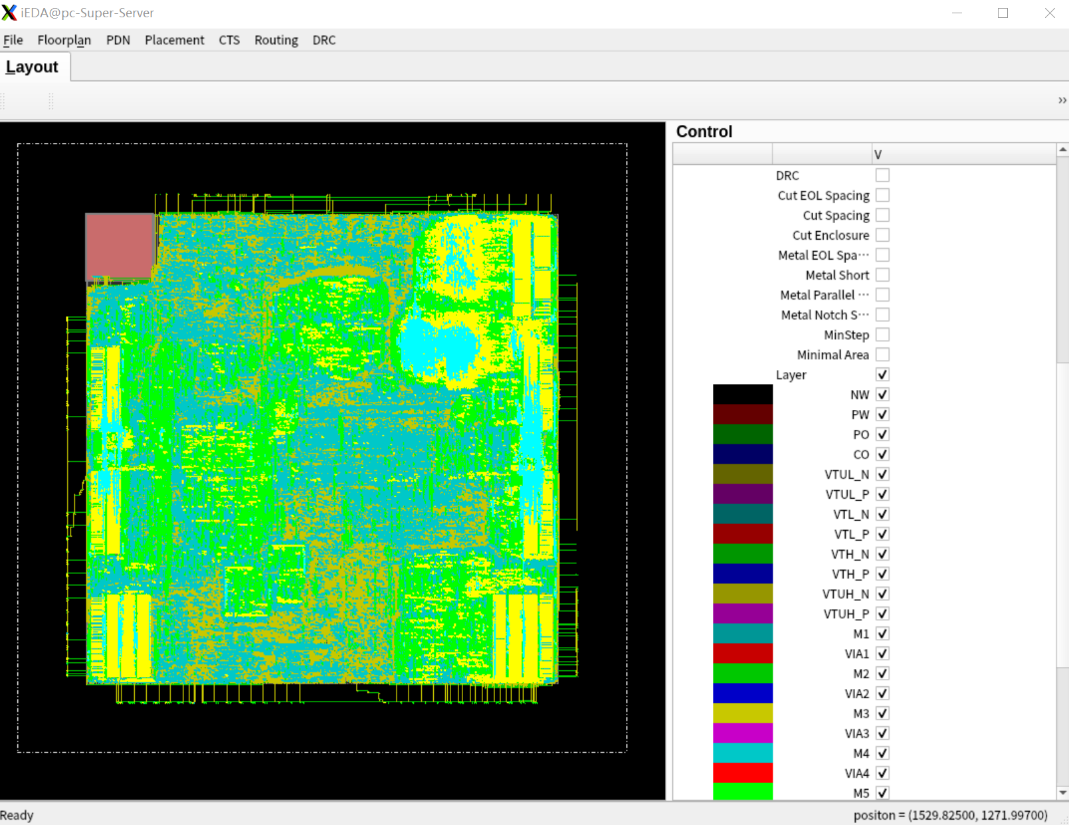Screen dimensions: 1069x825
Task: Open the Routing menu
Action: pos(276,40)
